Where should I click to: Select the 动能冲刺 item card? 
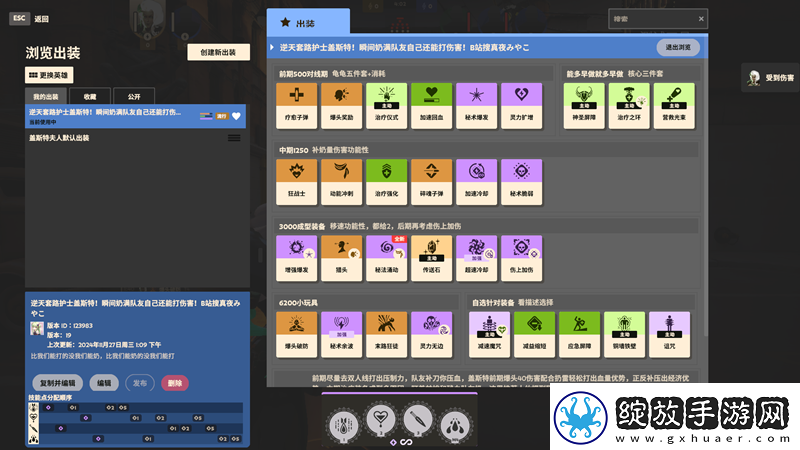[341, 182]
